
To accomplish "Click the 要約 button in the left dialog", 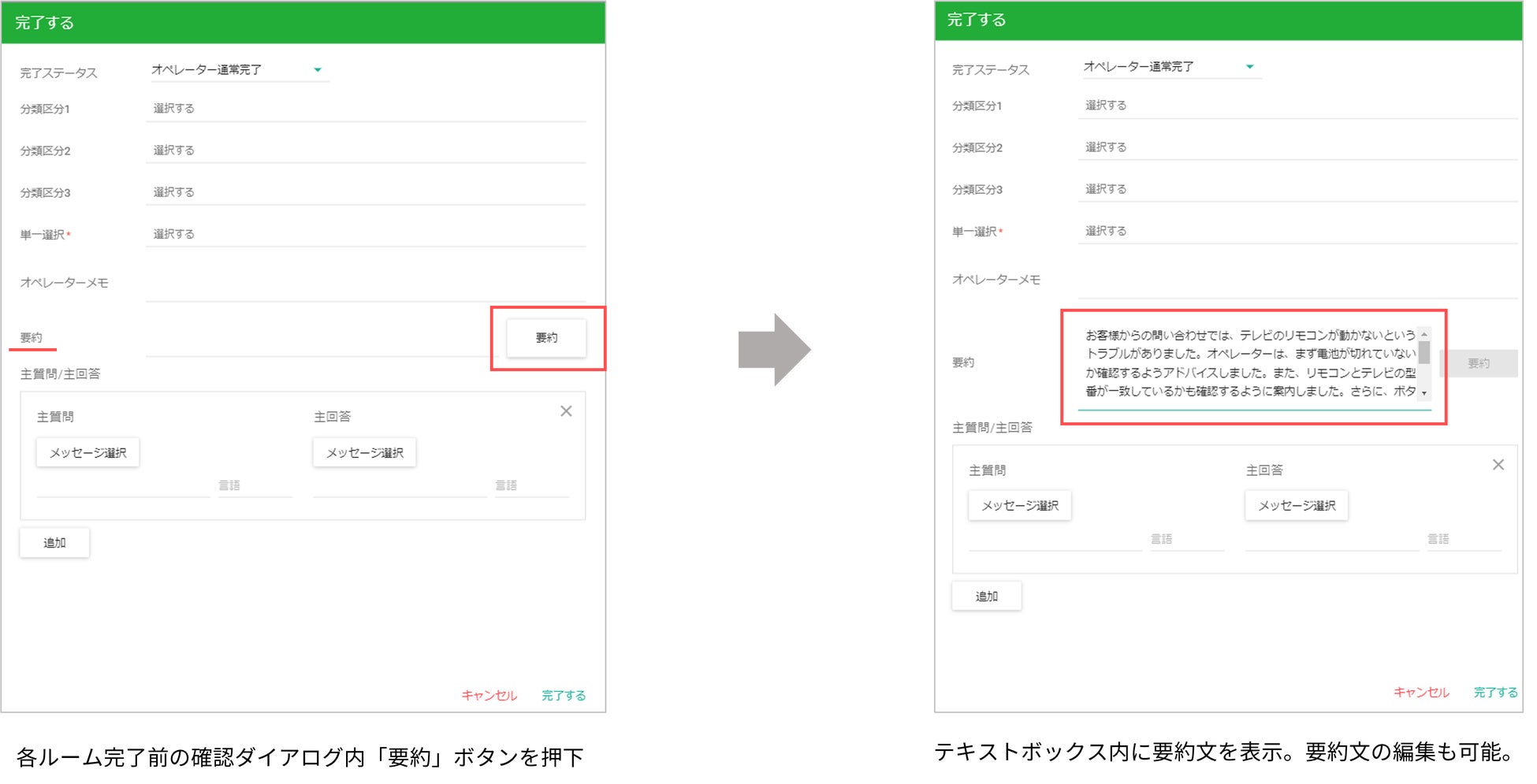I will tap(546, 338).
